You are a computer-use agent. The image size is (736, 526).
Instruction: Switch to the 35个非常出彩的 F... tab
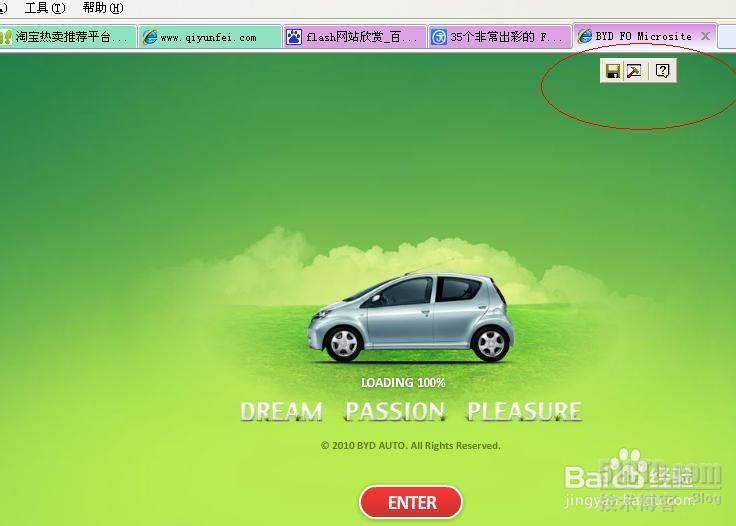[x=499, y=37]
